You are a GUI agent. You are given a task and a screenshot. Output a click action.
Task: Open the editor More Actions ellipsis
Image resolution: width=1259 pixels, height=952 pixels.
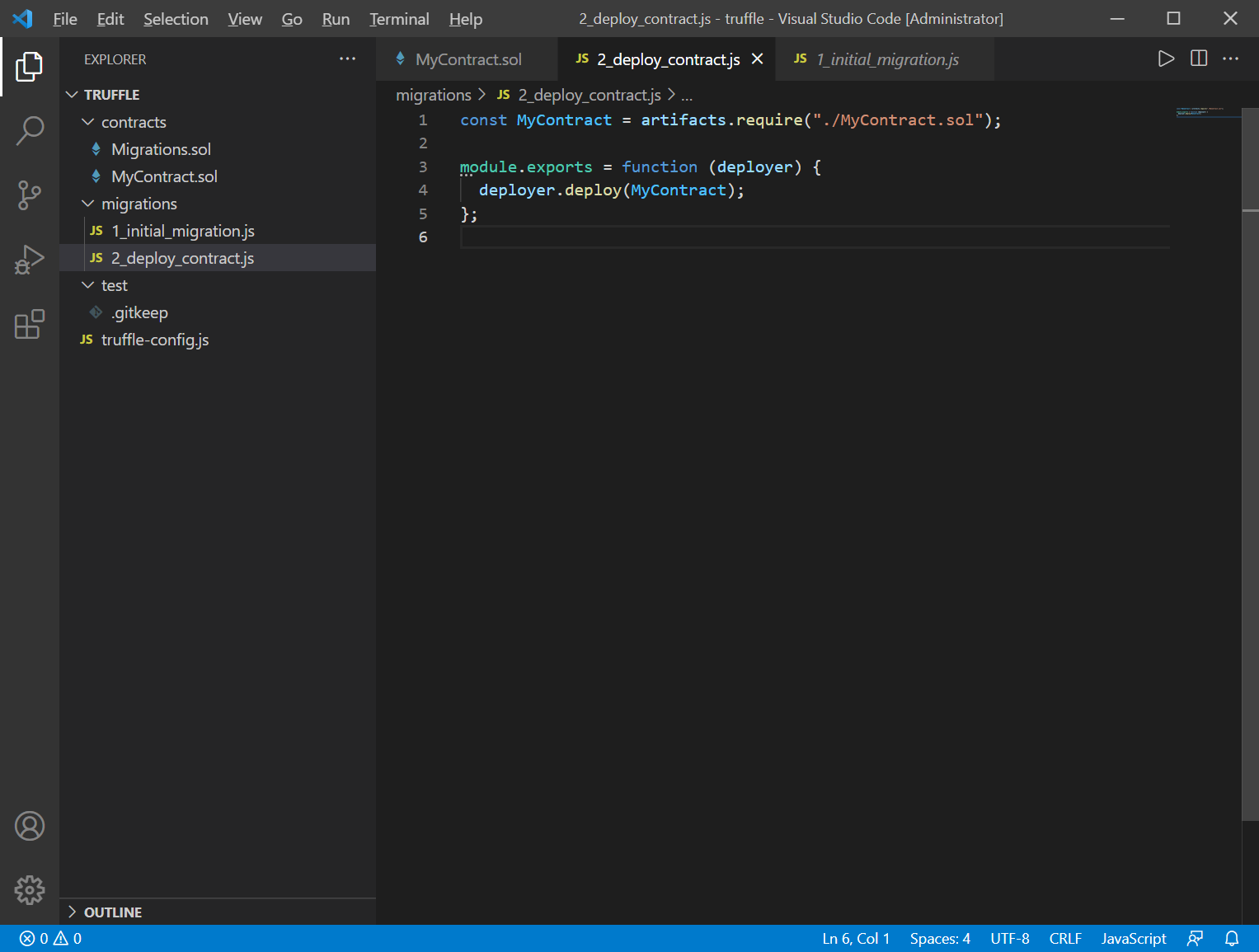1231,59
